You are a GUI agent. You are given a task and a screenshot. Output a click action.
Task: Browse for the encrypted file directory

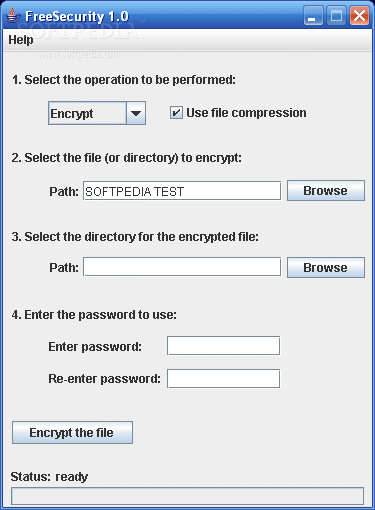coord(326,267)
